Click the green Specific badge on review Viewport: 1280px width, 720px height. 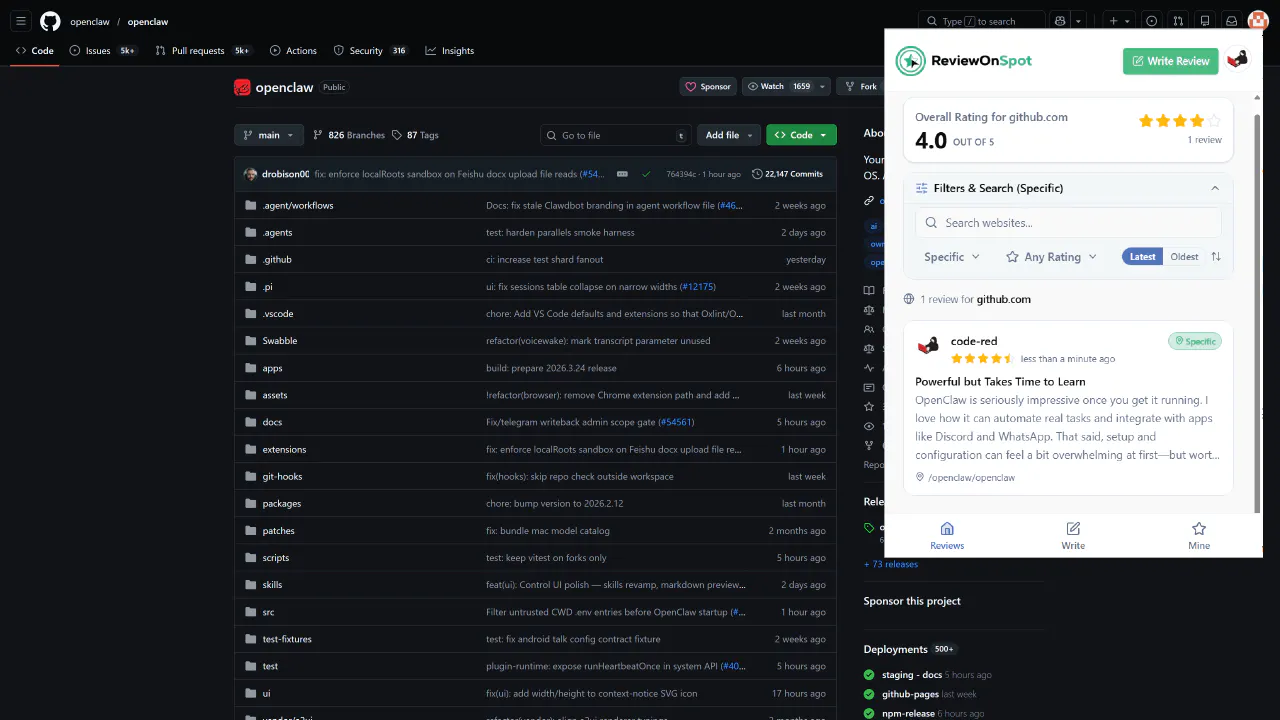pyautogui.click(x=1195, y=341)
